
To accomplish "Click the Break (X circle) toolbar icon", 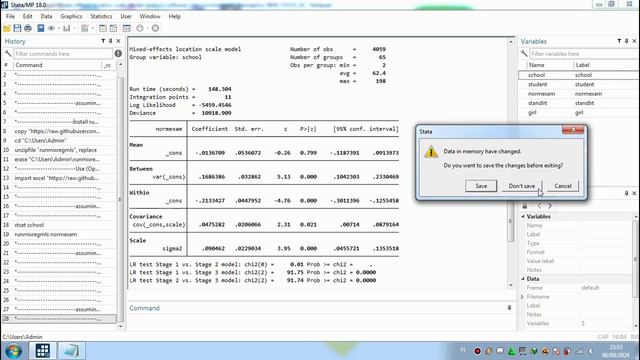I will coord(155,28).
